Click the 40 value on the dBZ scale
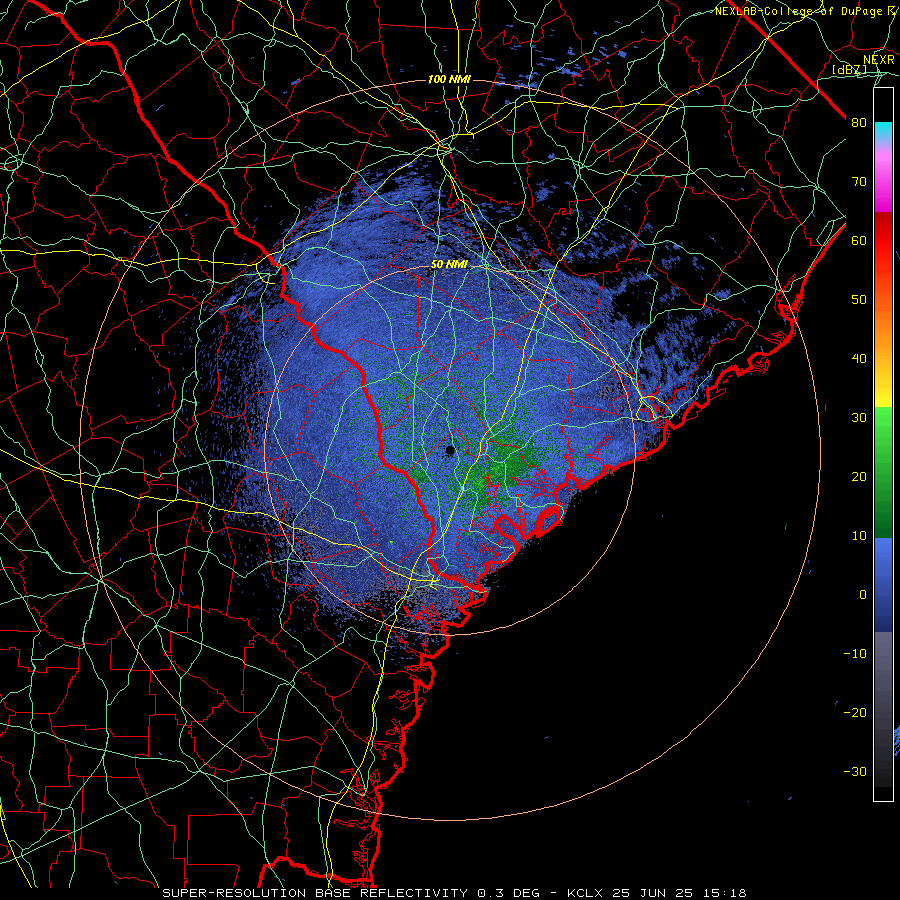This screenshot has height=900, width=900. [x=859, y=359]
